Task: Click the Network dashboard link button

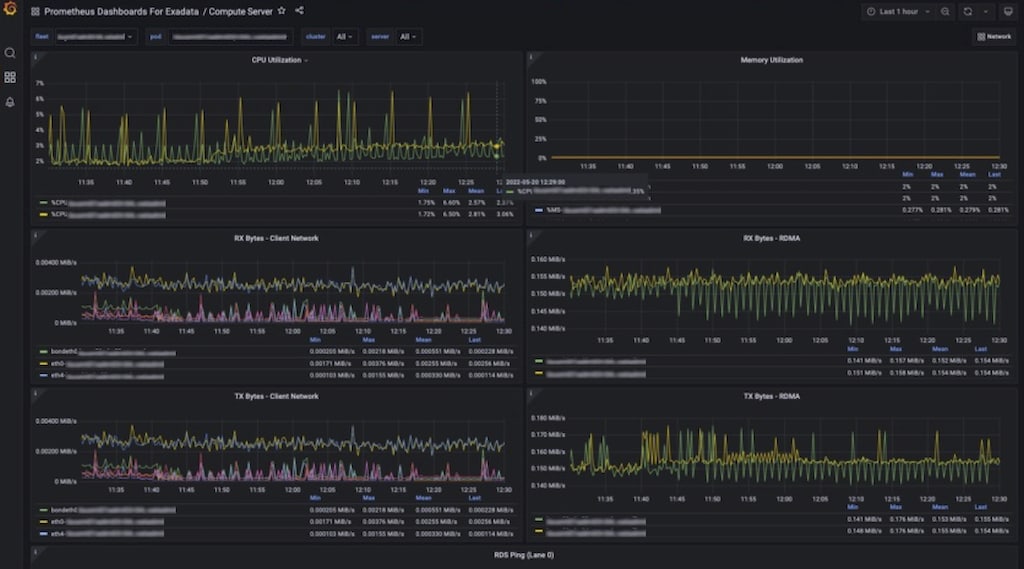Action: pyautogui.click(x=994, y=36)
